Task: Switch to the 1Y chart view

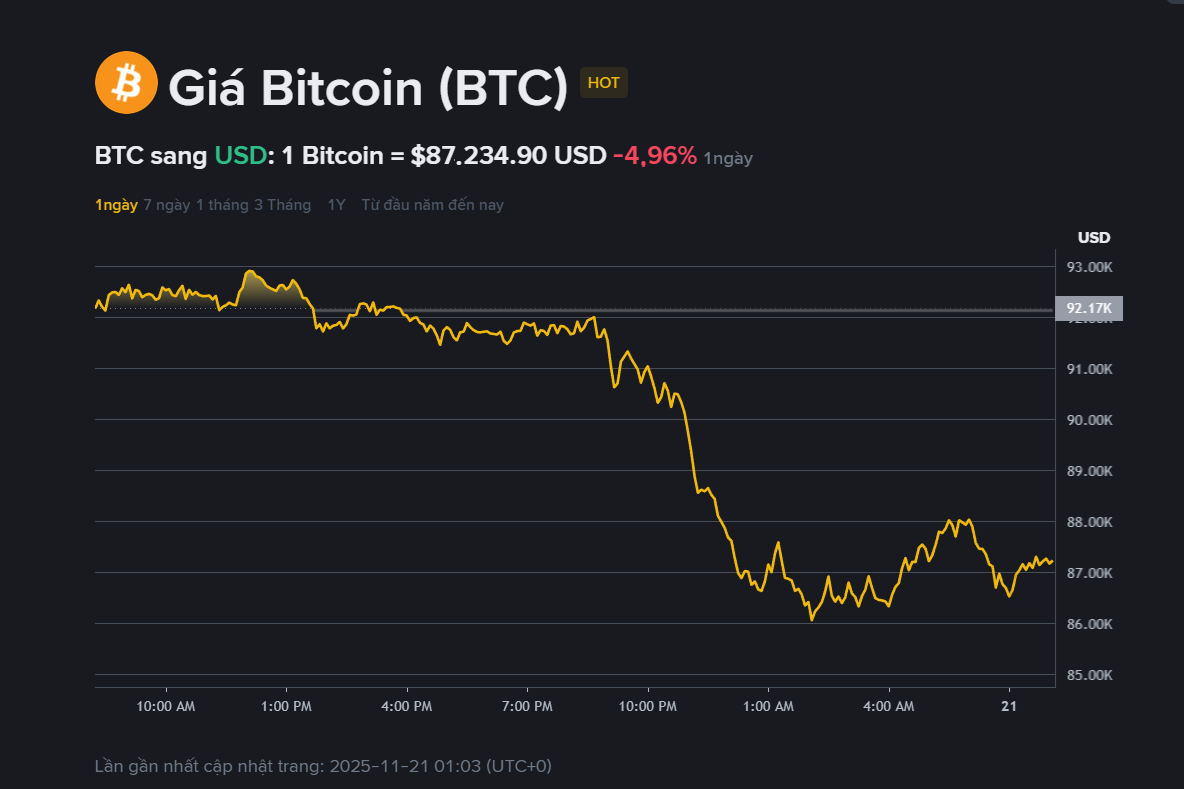Action: tap(336, 205)
